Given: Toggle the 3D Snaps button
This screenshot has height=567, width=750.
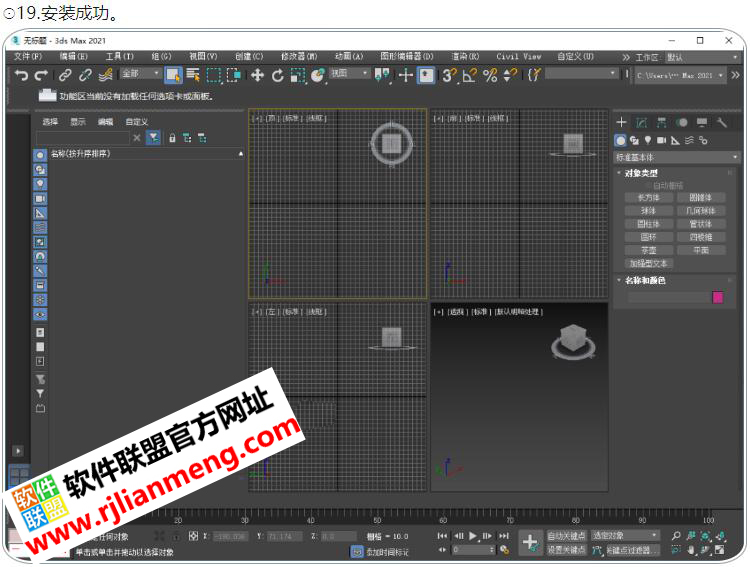Looking at the screenshot, I should pos(449,75).
